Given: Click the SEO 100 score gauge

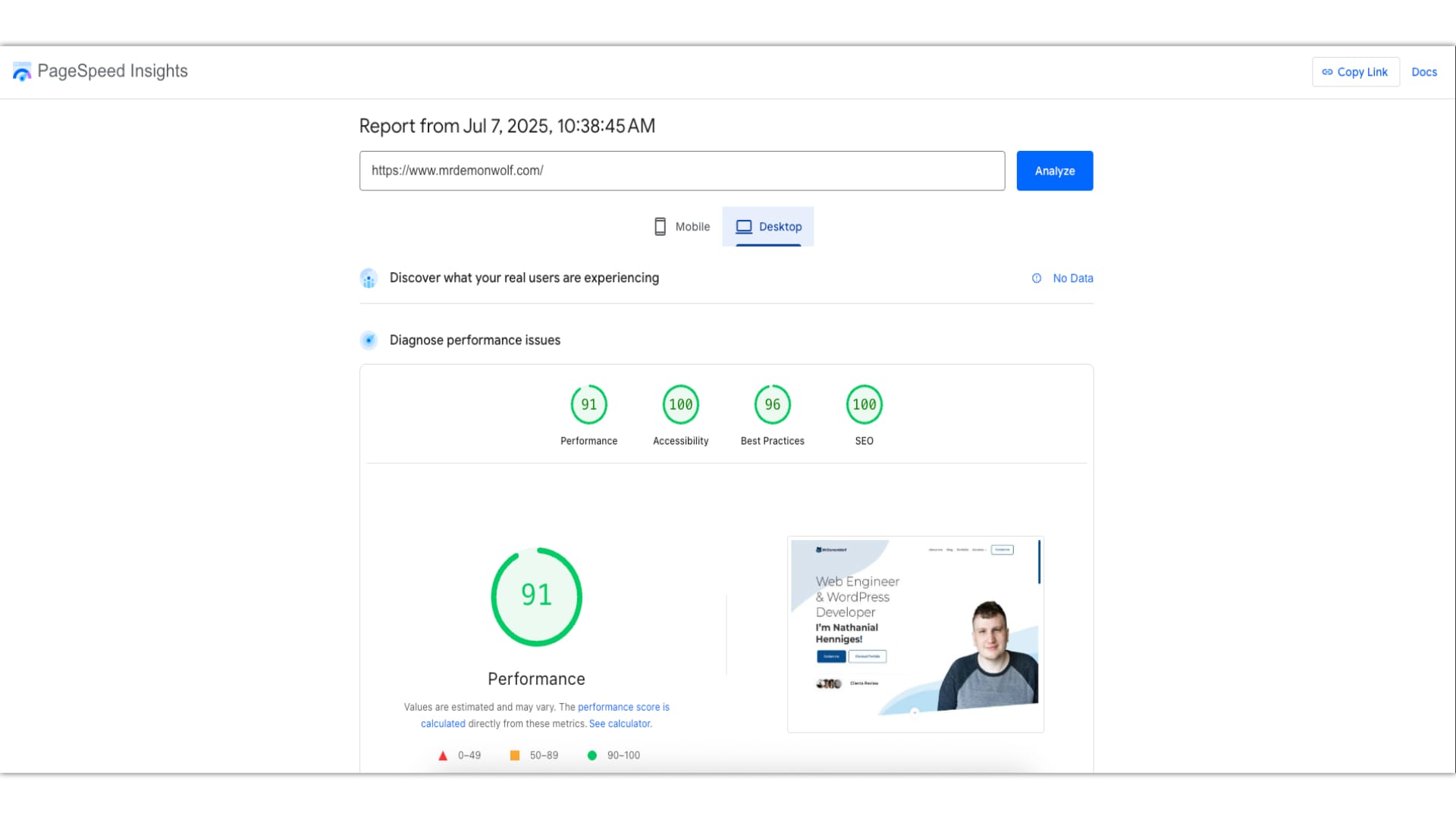Looking at the screenshot, I should coord(864,405).
